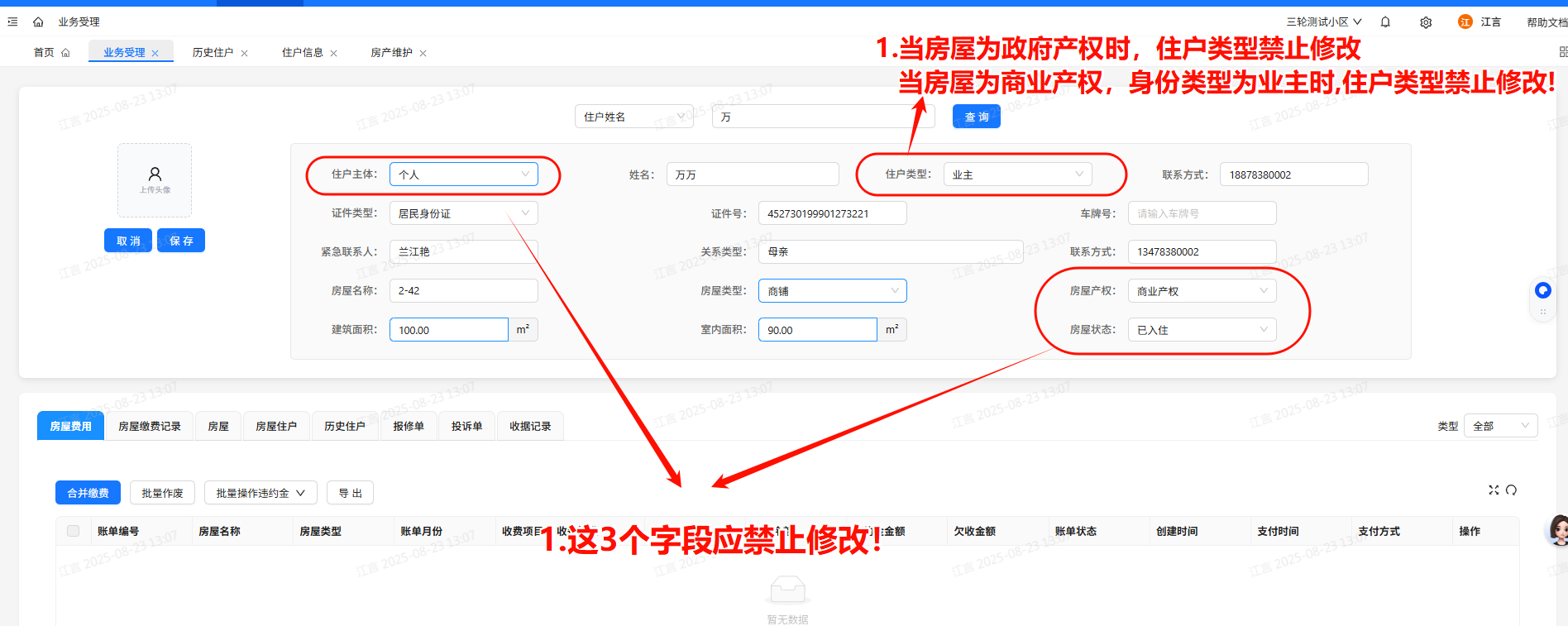Expand the 住户主体 dropdown
The height and width of the screenshot is (626, 1568).
[x=463, y=174]
